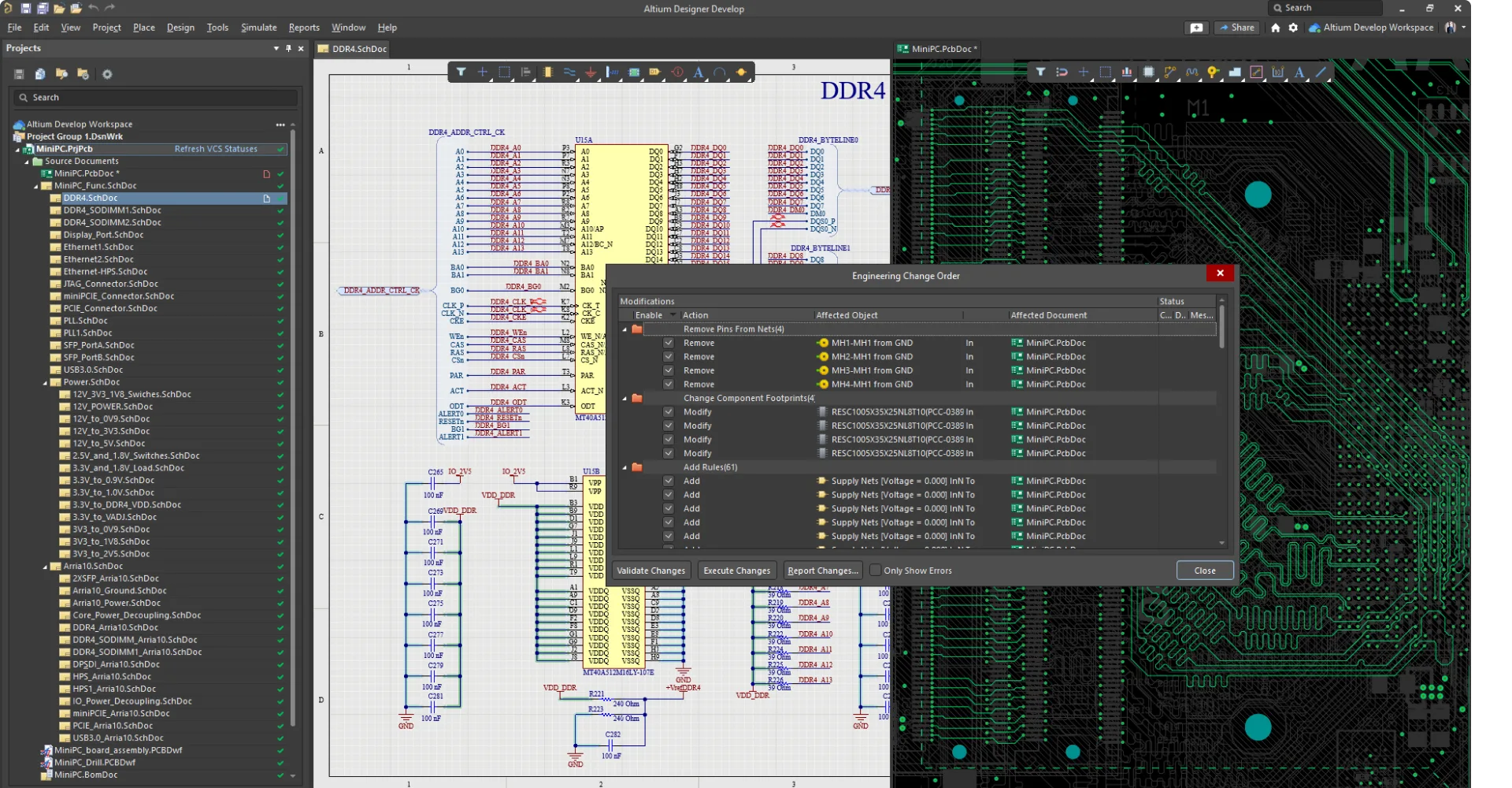Collapse the Power.SchDoc tree node
The width and height of the screenshot is (1512, 788).
point(45,382)
